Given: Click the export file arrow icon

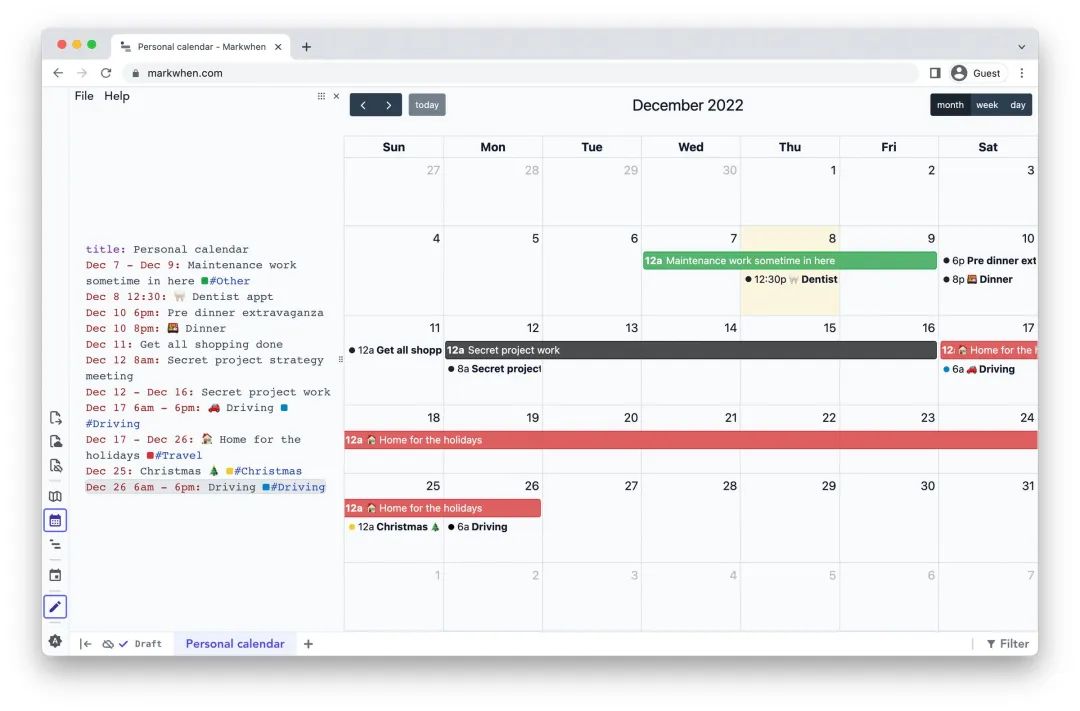Looking at the screenshot, I should click(56, 418).
